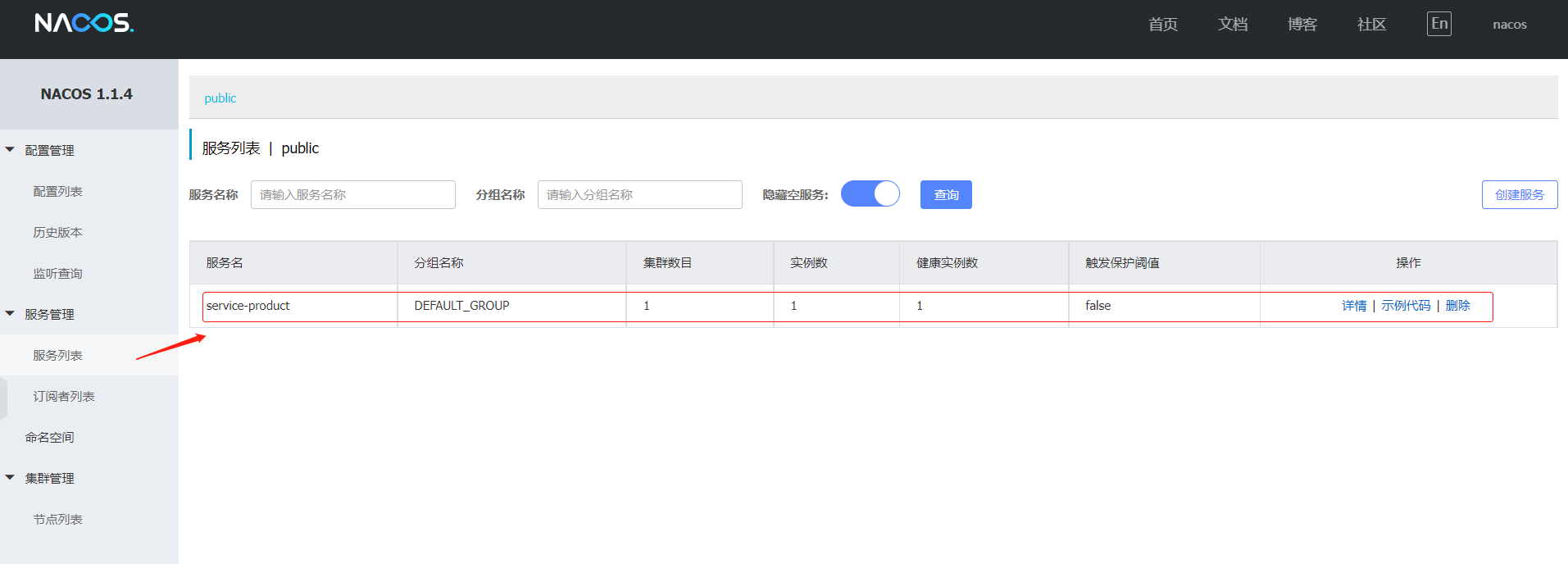Click the 创建服务 button
Viewport: 1568px width, 564px height.
coord(1519,194)
